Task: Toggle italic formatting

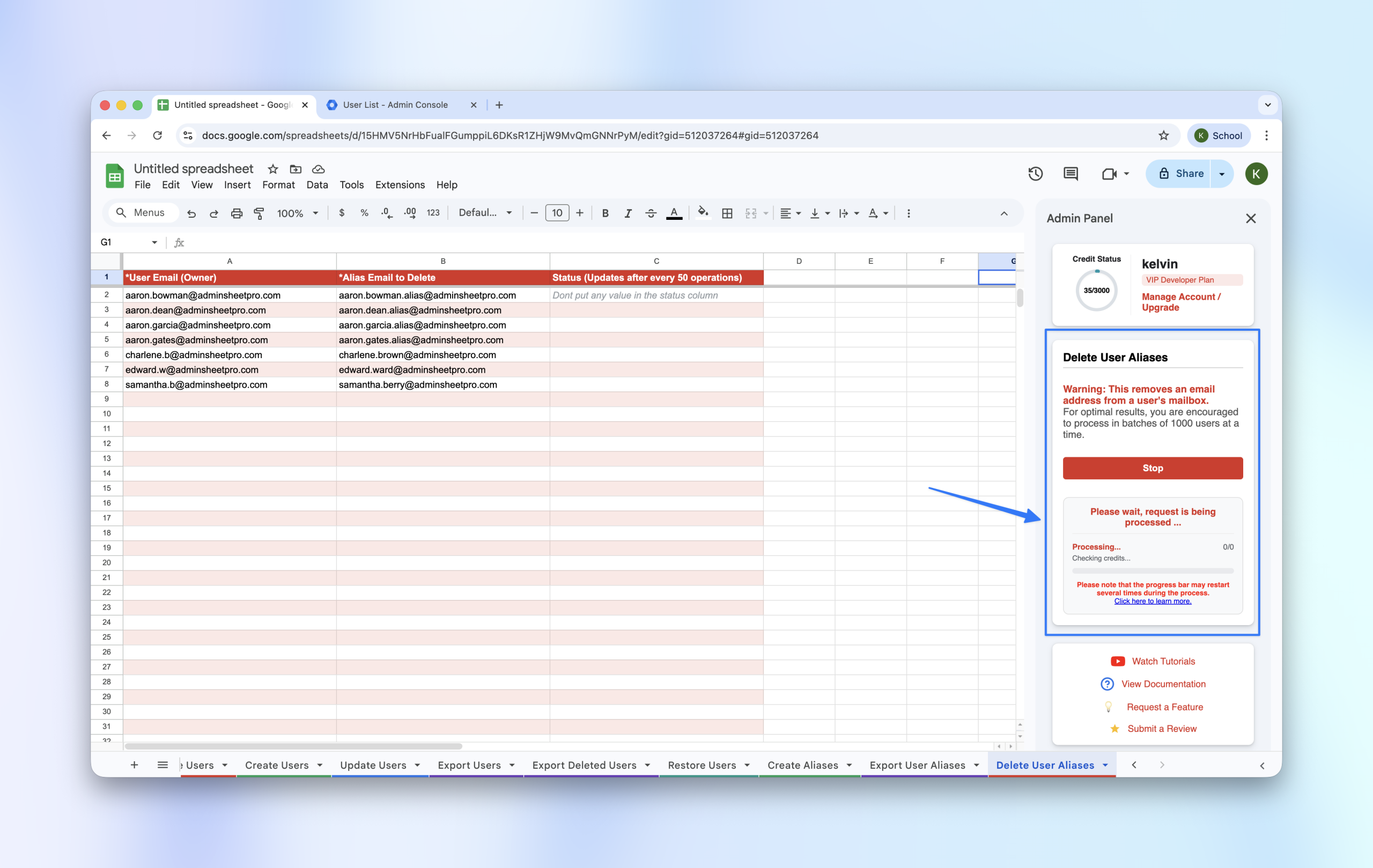Action: (628, 213)
